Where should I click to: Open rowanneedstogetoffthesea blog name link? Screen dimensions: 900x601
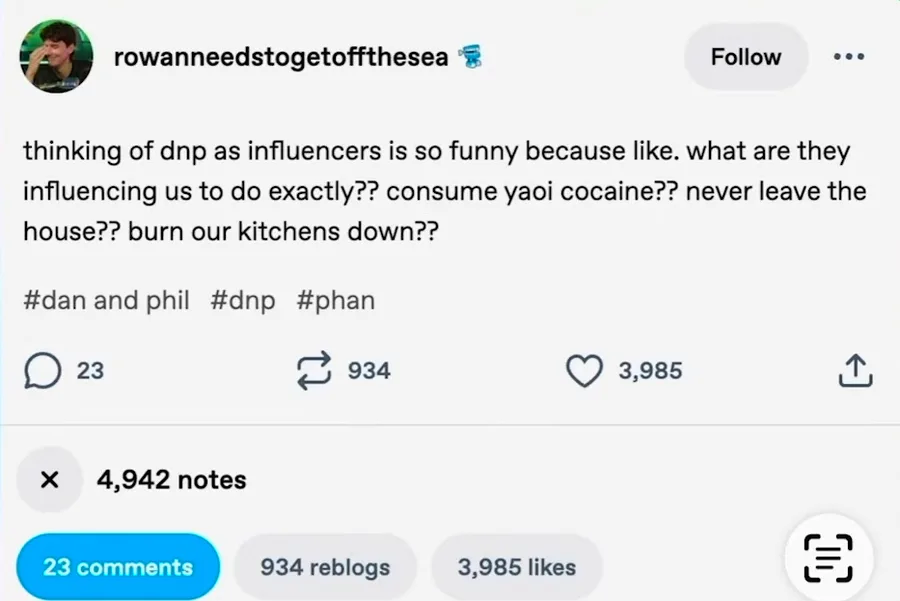pos(281,57)
